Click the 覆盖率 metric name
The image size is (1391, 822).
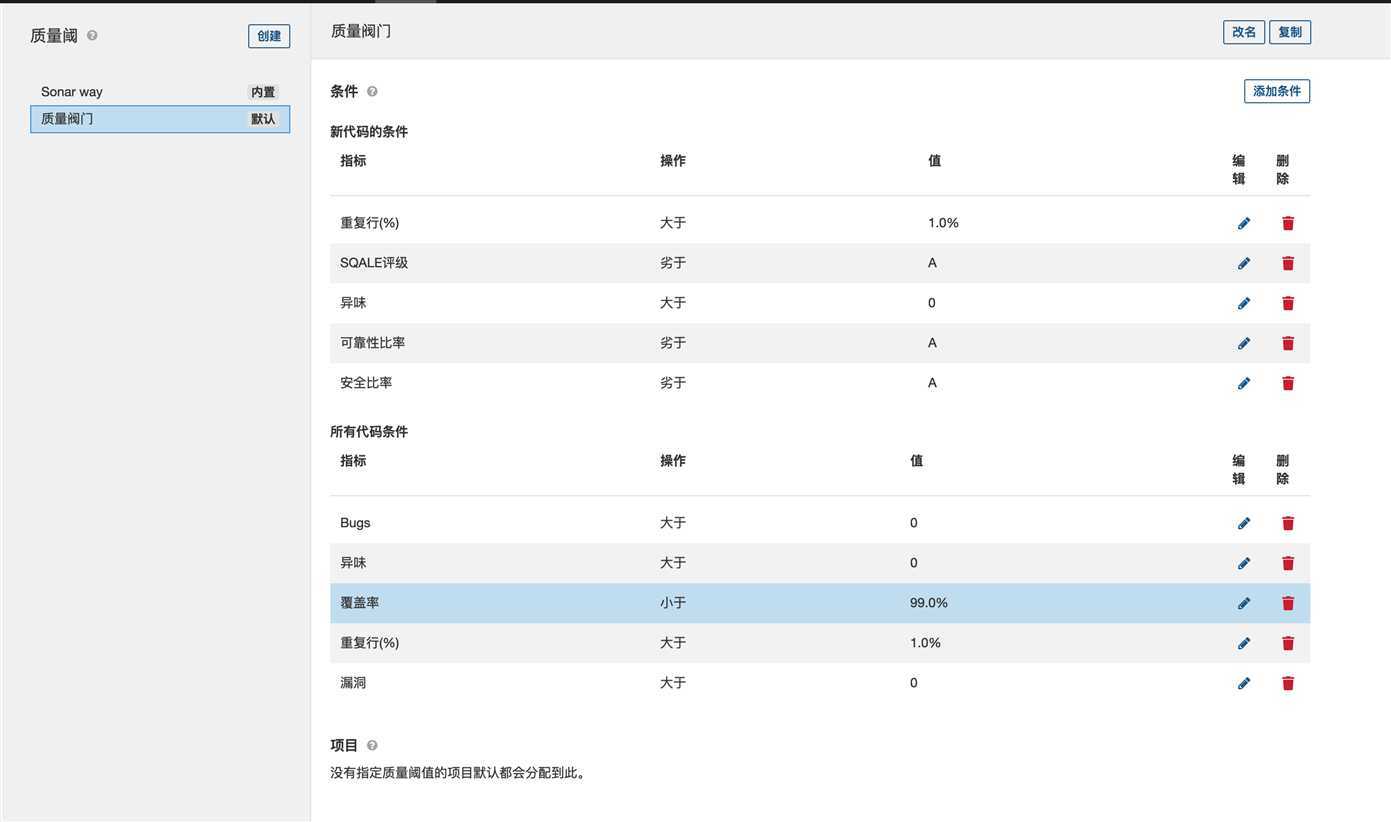click(360, 603)
